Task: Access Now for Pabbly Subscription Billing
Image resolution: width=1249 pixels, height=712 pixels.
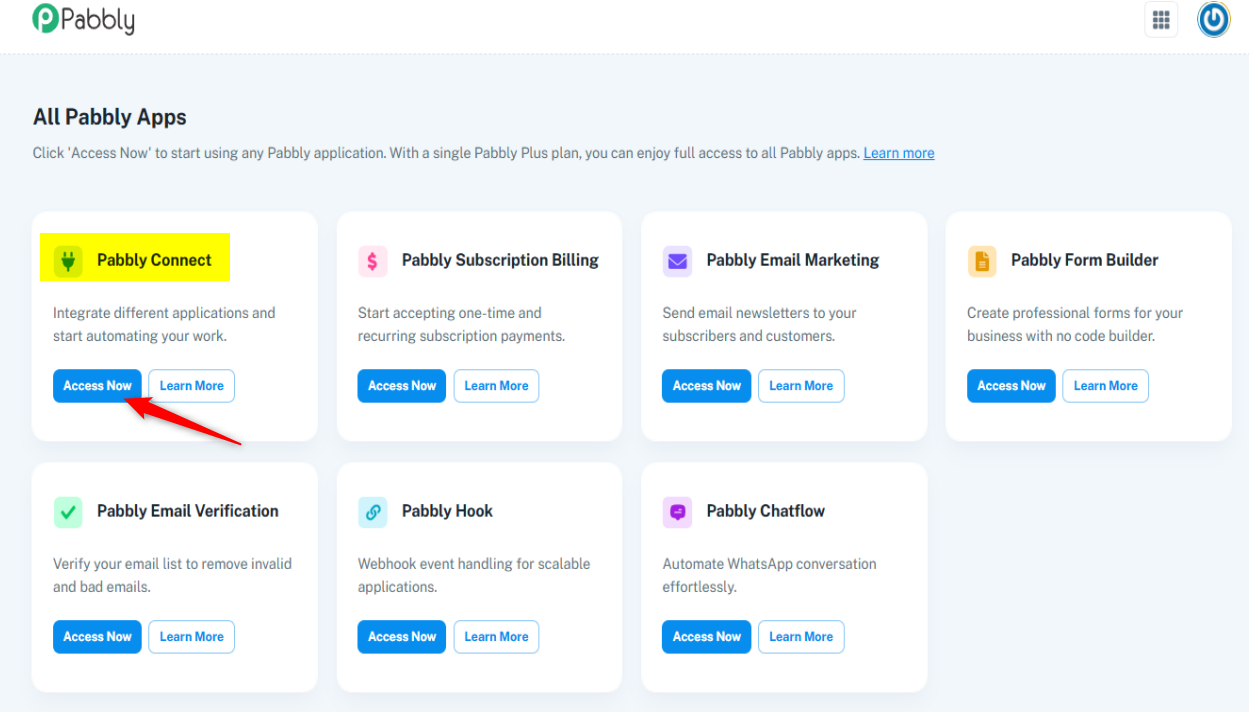Action: [x=402, y=386]
